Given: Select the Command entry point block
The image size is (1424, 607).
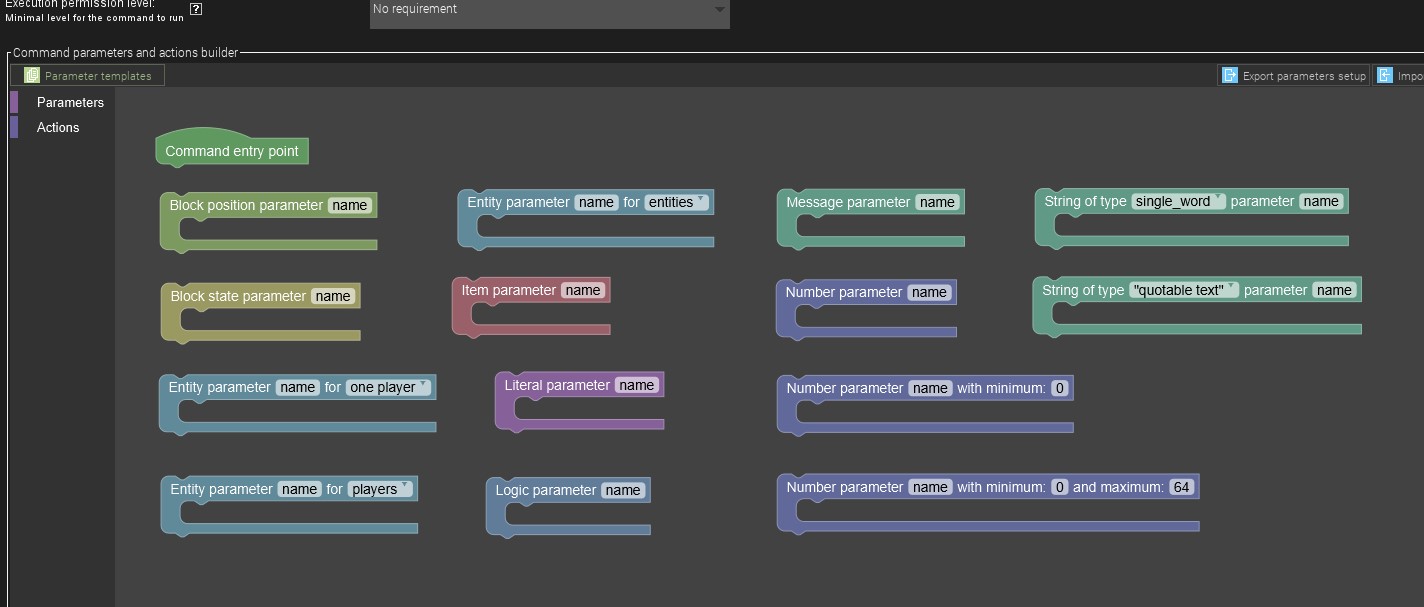Looking at the screenshot, I should pyautogui.click(x=231, y=151).
